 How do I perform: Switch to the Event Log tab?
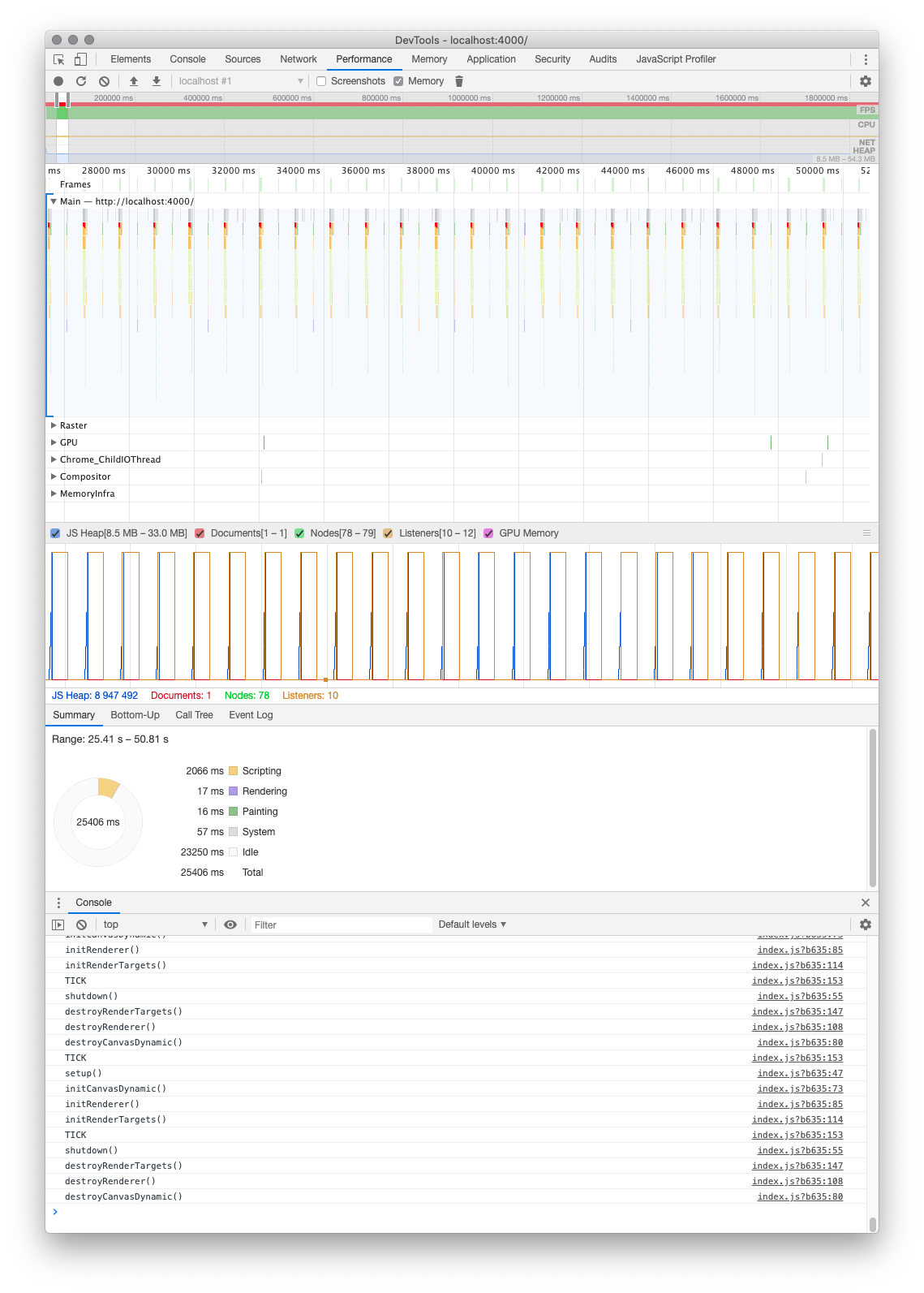click(x=251, y=715)
